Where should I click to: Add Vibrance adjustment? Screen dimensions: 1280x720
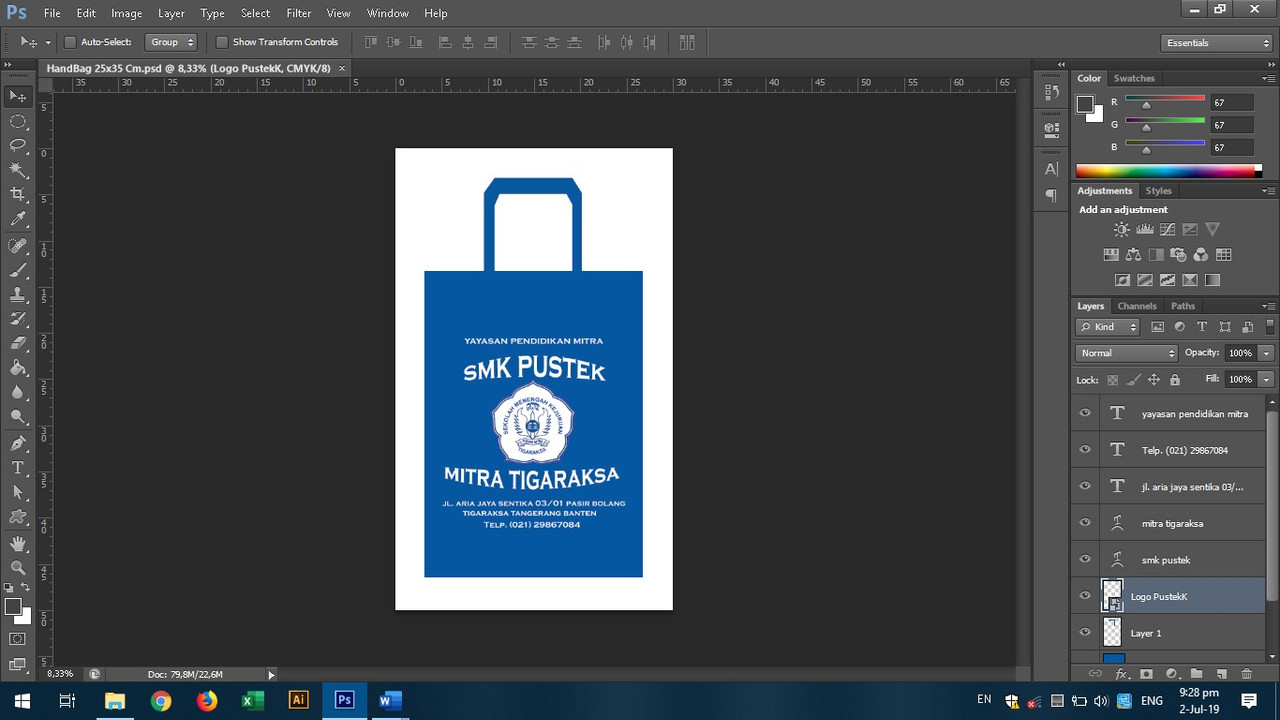click(1213, 230)
